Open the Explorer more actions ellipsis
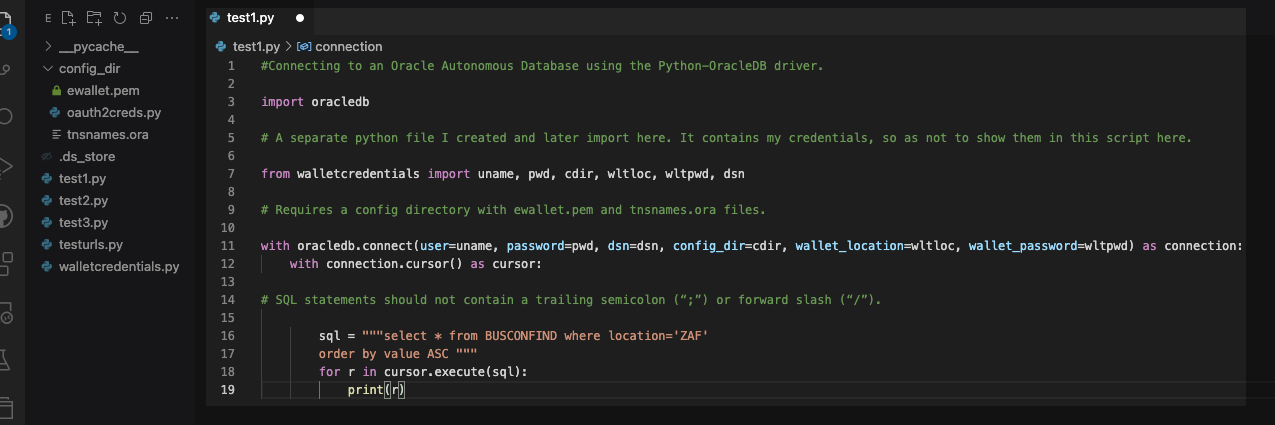 (172, 17)
